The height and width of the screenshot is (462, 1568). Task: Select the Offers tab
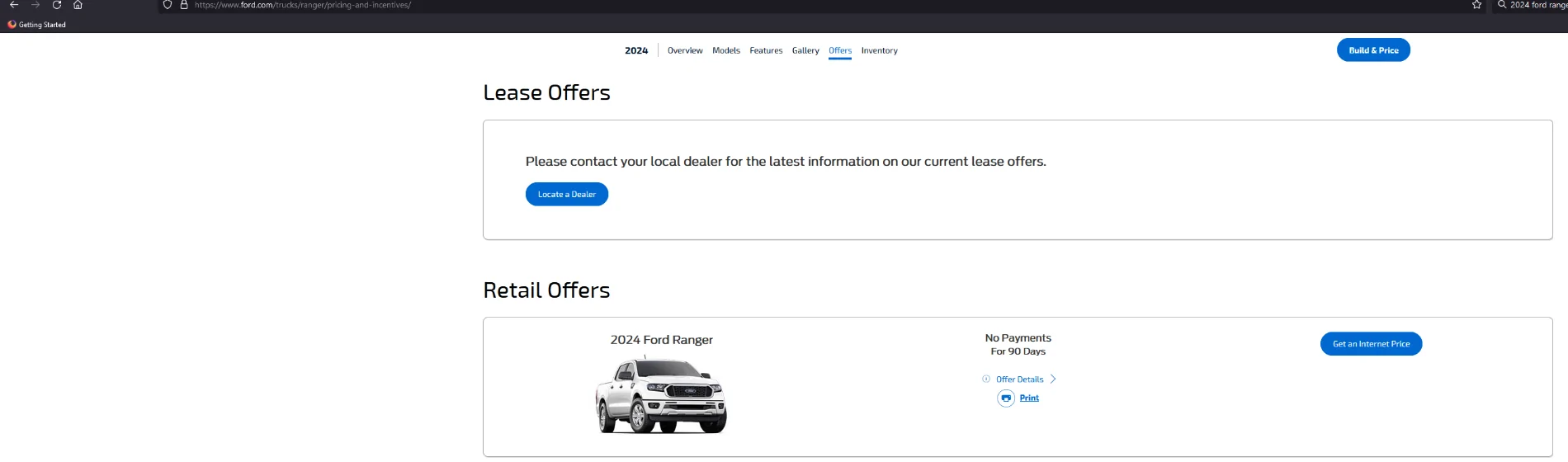pyautogui.click(x=840, y=50)
